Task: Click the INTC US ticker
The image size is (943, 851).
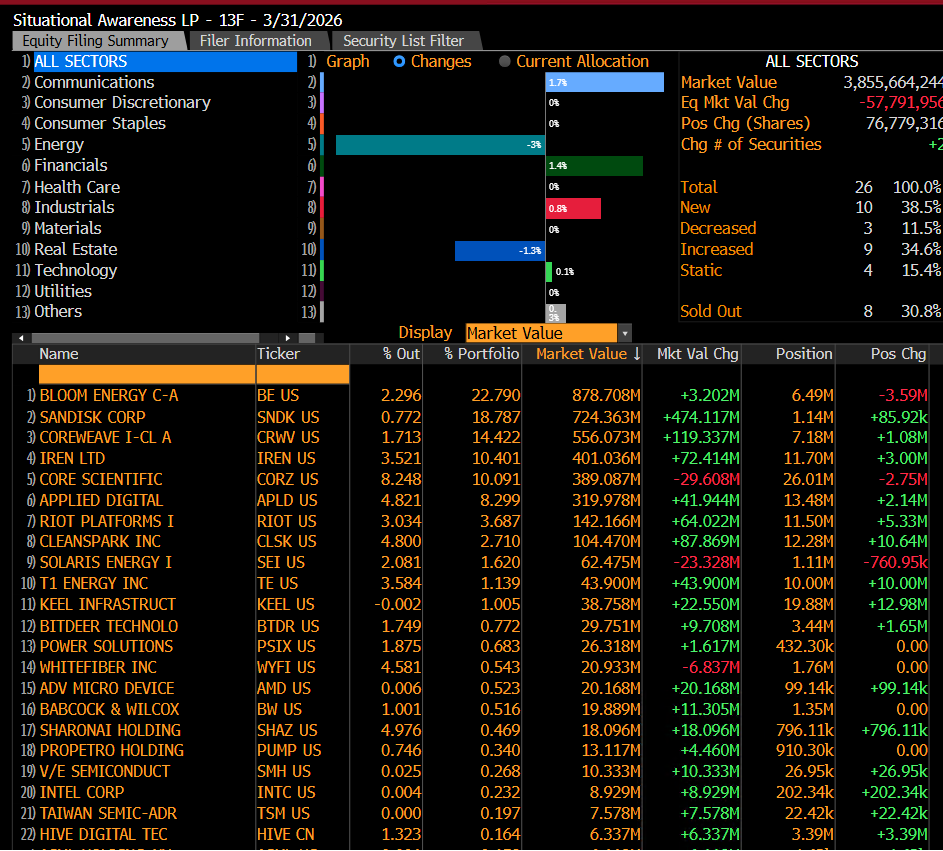Action: [286, 793]
